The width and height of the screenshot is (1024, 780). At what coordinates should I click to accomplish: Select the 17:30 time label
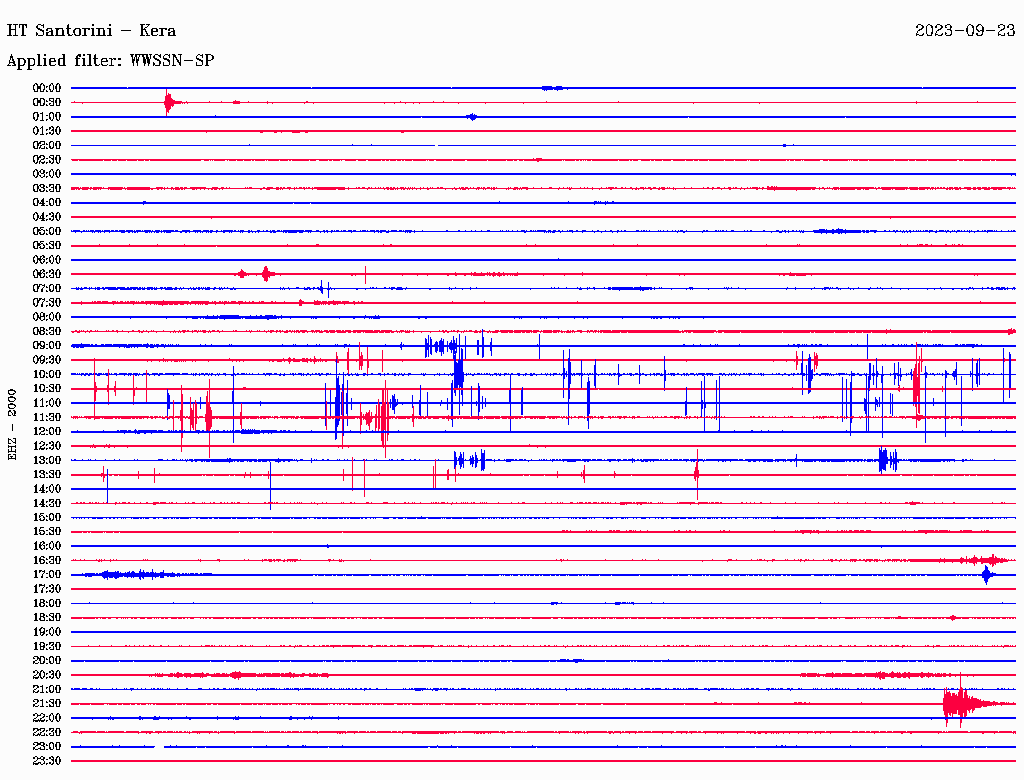tap(47, 589)
